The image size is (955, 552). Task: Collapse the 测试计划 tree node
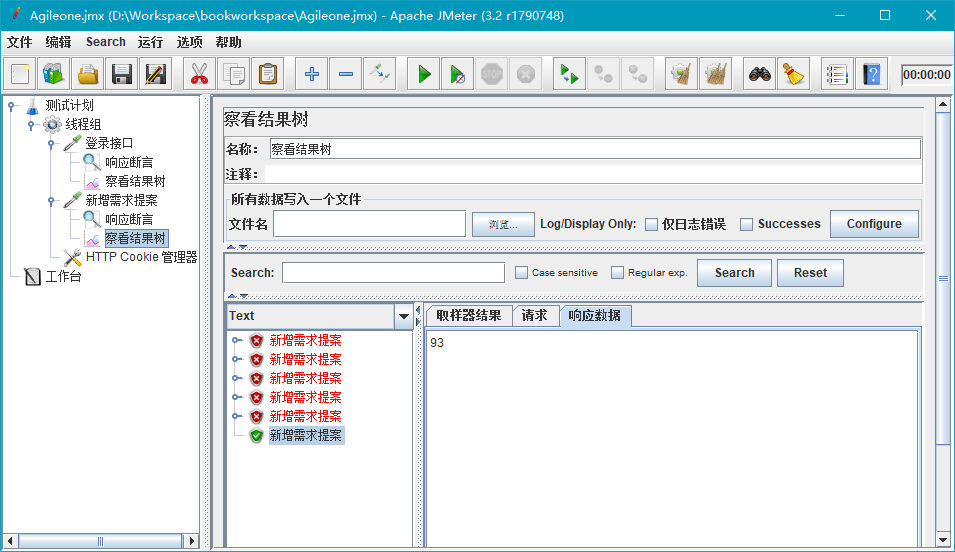click(11, 106)
